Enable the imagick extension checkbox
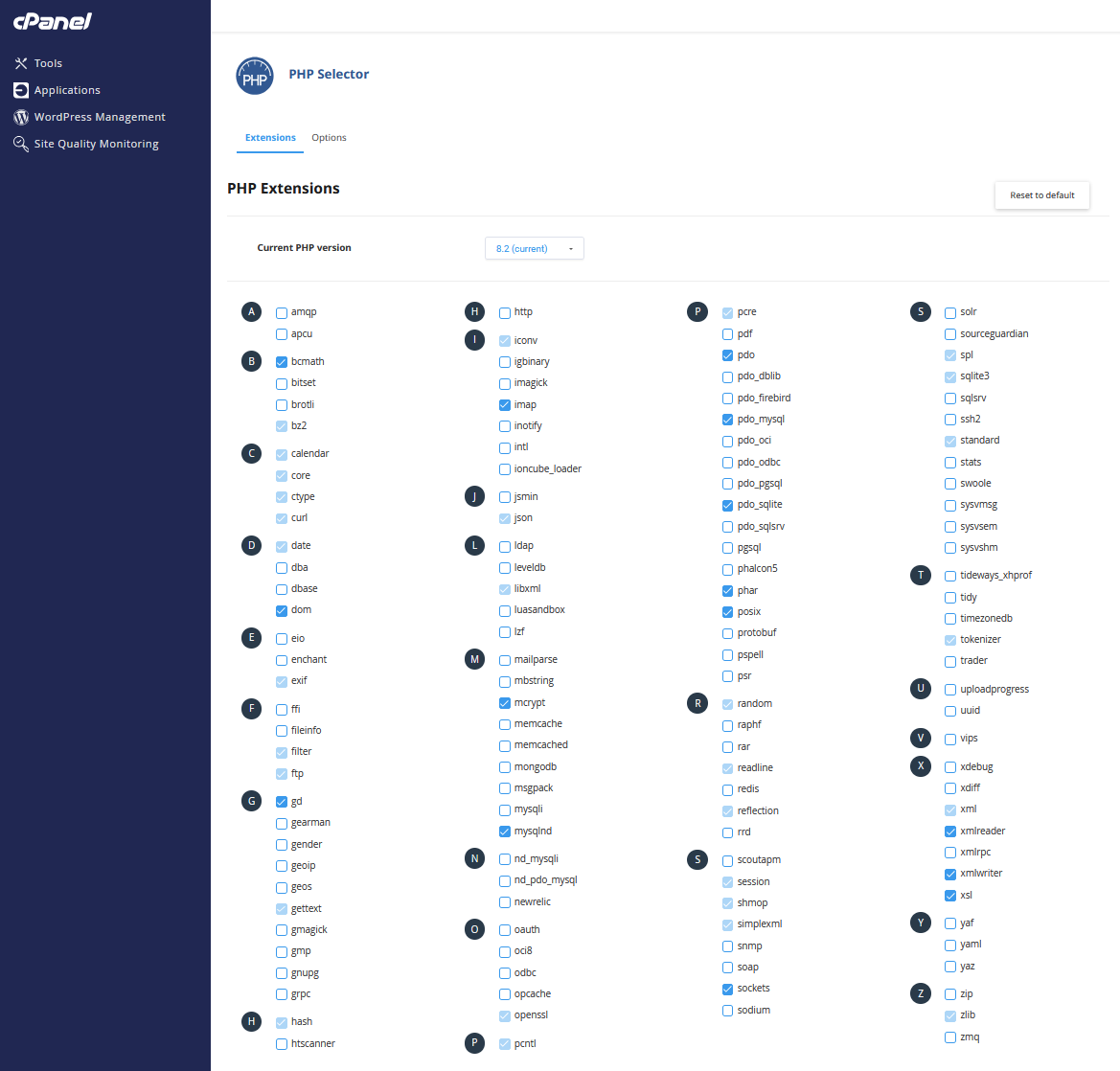This screenshot has height=1071, width=1120. [505, 383]
